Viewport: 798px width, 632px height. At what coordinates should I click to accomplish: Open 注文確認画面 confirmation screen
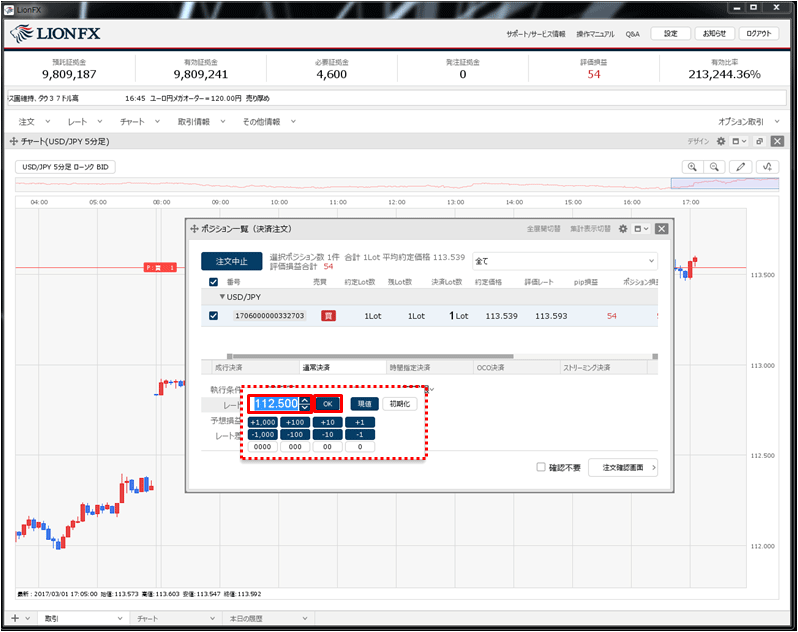tap(623, 467)
